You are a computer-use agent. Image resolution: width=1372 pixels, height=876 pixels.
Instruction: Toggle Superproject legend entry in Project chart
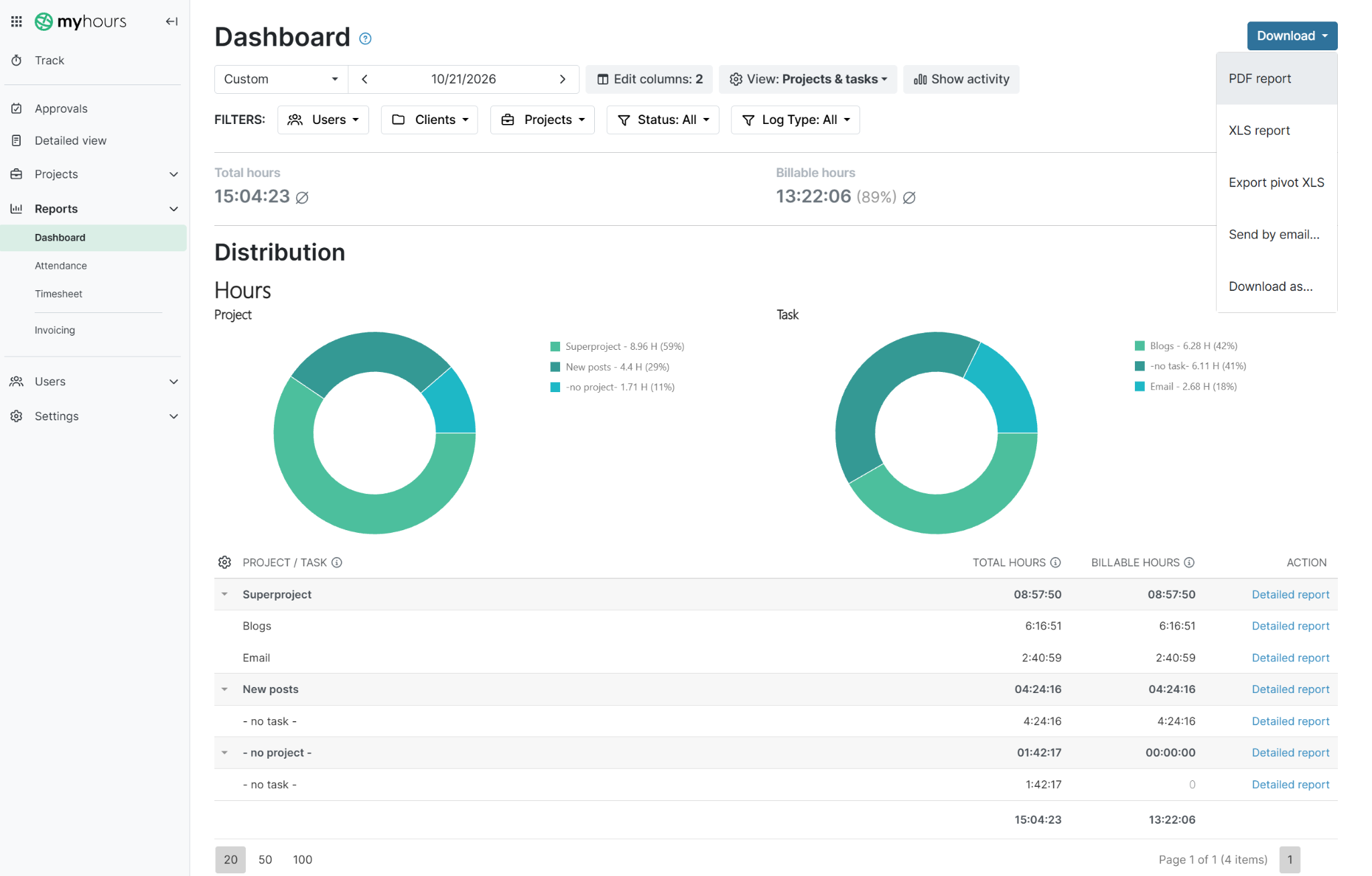[x=617, y=347]
